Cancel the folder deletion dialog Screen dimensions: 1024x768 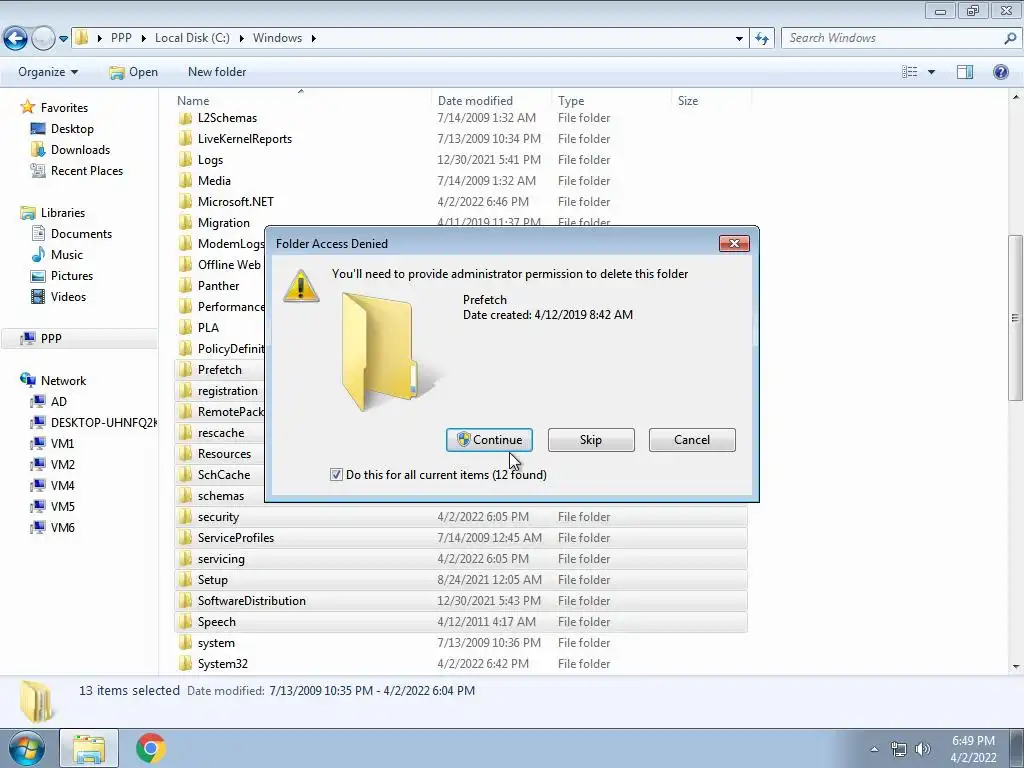click(x=692, y=440)
